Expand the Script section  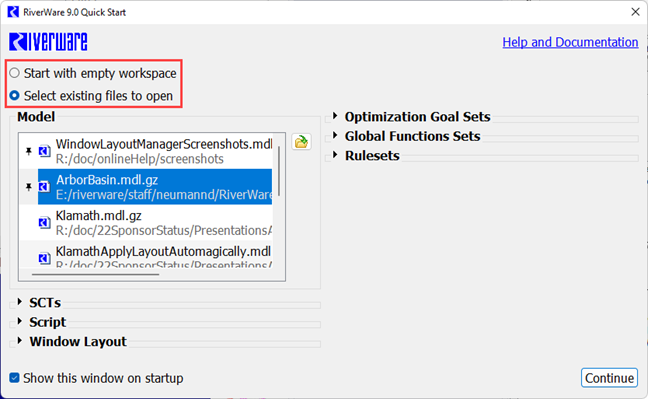click(x=19, y=321)
